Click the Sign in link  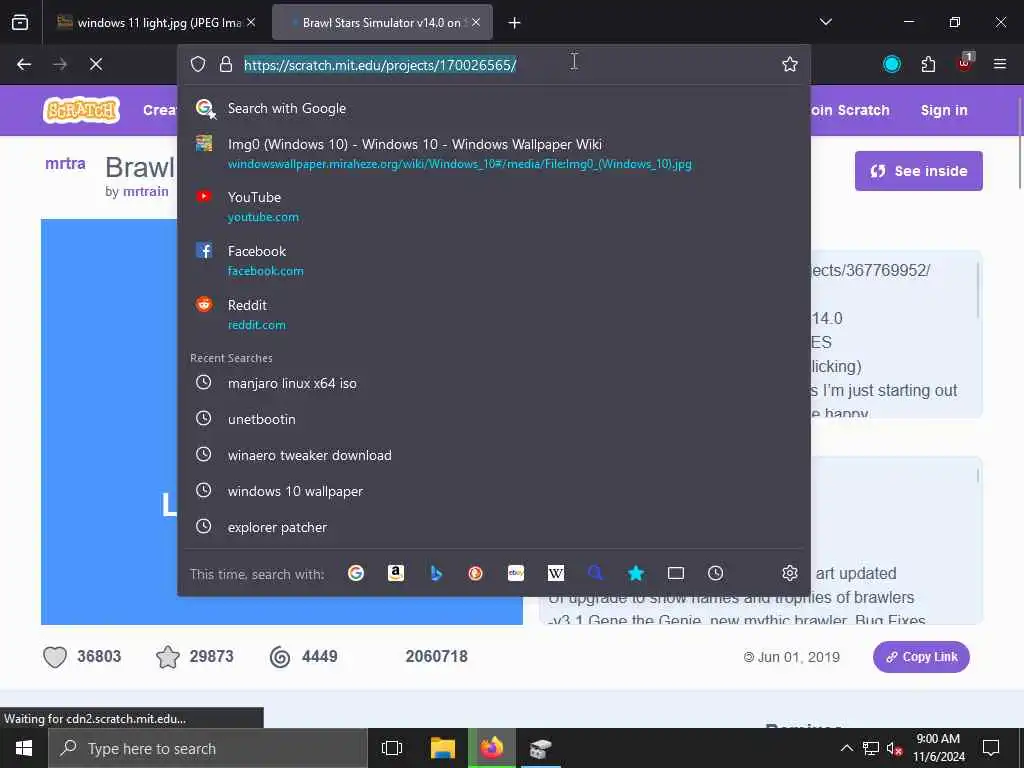944,110
